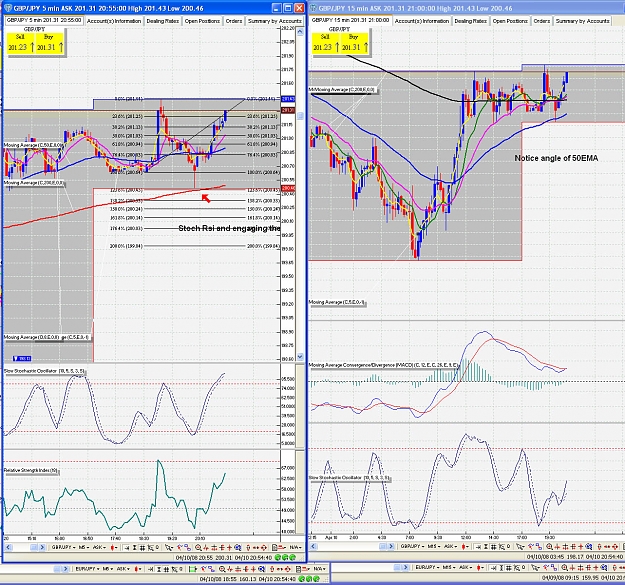Screen dimensions: 625x585
Task: Click zoom magnifier in bottom-left EURJPY toolbar
Action: click(222, 569)
